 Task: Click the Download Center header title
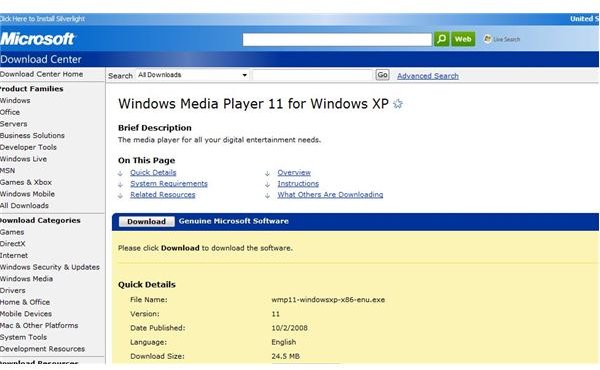pyautogui.click(x=41, y=60)
